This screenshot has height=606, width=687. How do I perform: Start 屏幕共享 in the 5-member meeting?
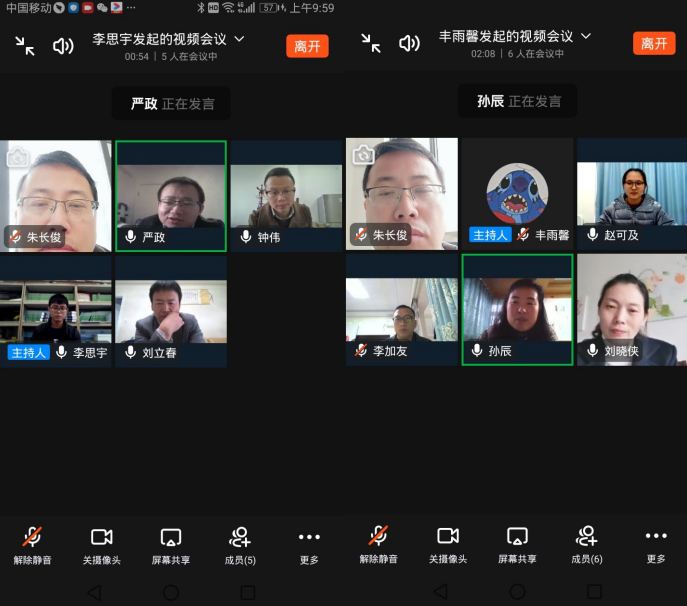coord(171,545)
